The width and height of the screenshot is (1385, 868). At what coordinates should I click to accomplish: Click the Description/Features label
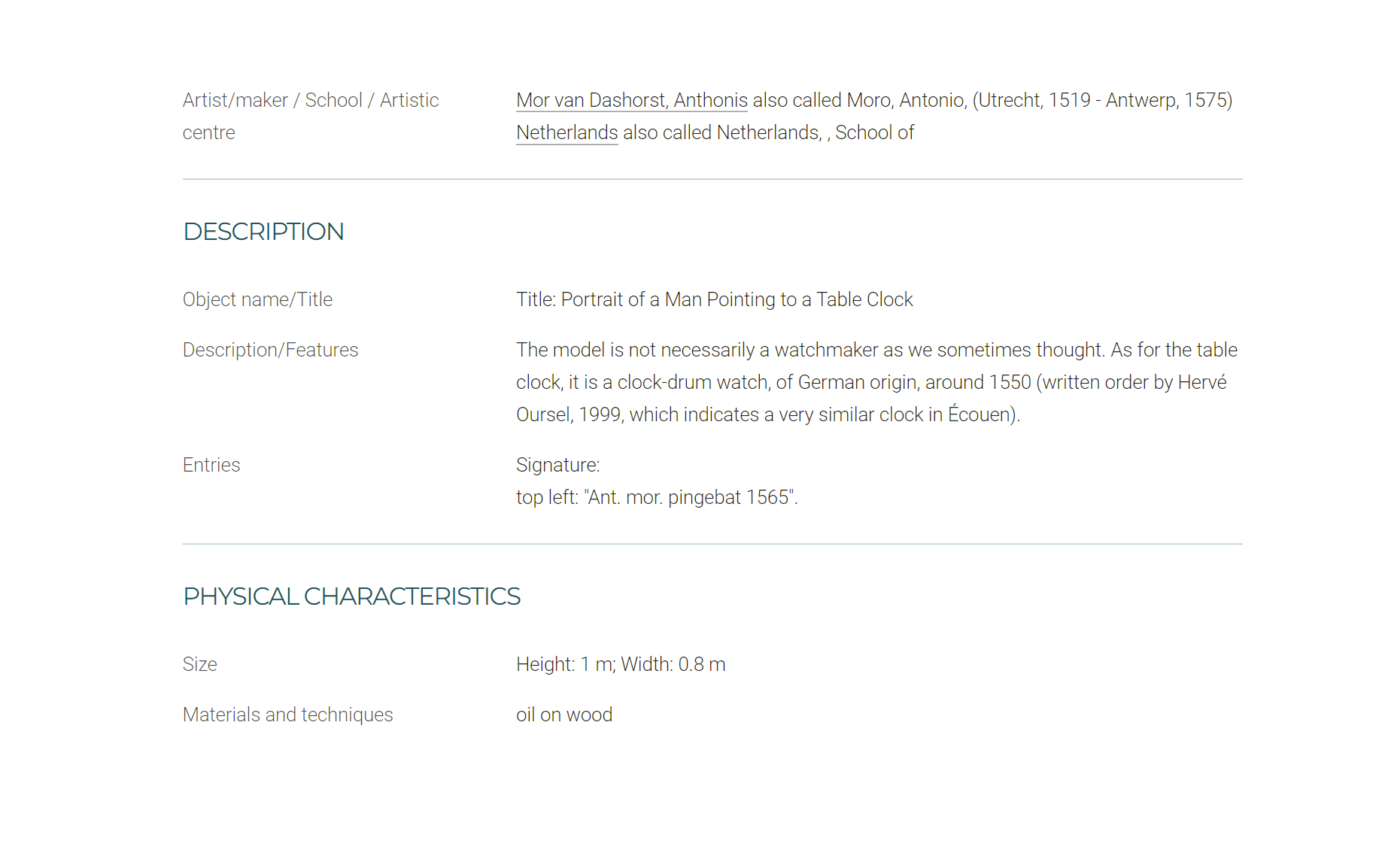[270, 350]
